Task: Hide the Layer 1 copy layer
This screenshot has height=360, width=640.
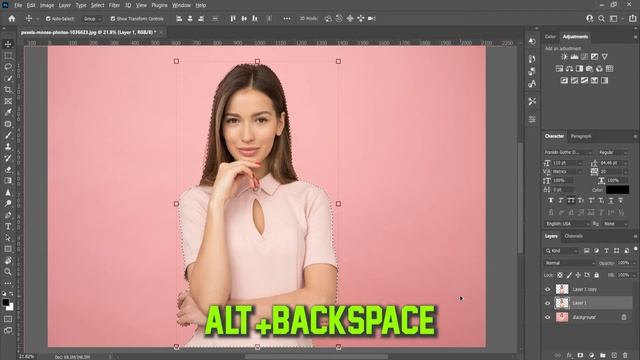Action: tap(548, 289)
